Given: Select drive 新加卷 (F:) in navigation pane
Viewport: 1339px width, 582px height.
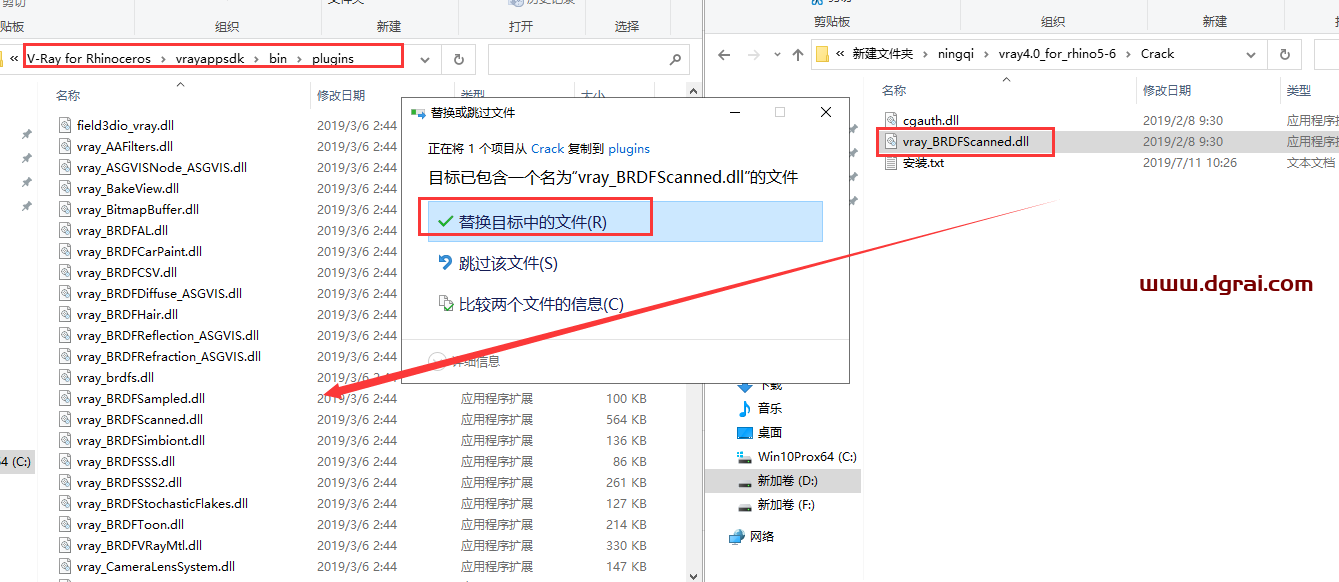Looking at the screenshot, I should [x=785, y=505].
